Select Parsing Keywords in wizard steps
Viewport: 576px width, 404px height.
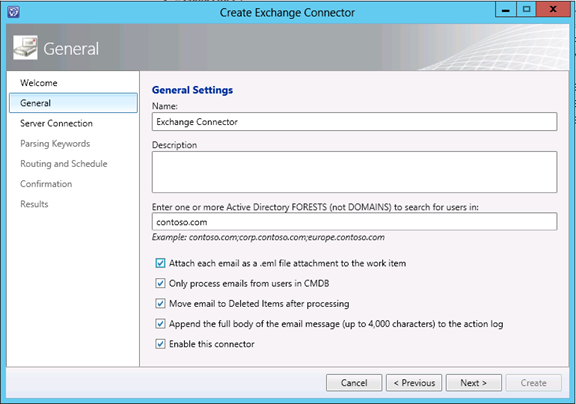55,144
